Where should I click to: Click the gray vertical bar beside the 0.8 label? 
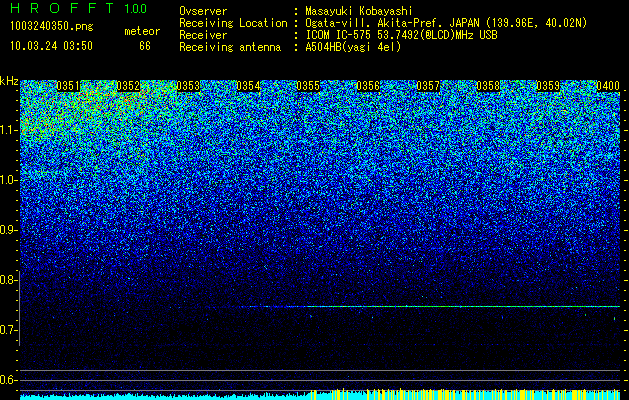tap(19, 308)
